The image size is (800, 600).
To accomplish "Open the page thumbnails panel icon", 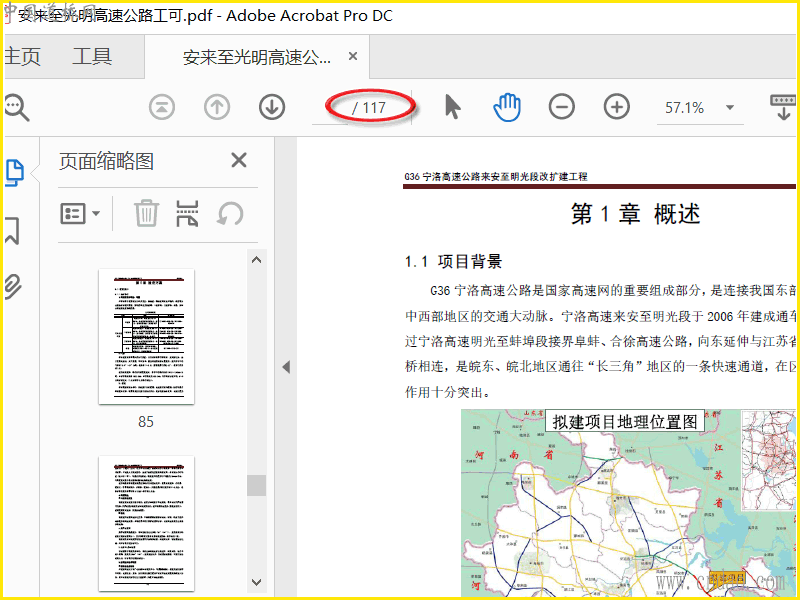I will point(15,173).
